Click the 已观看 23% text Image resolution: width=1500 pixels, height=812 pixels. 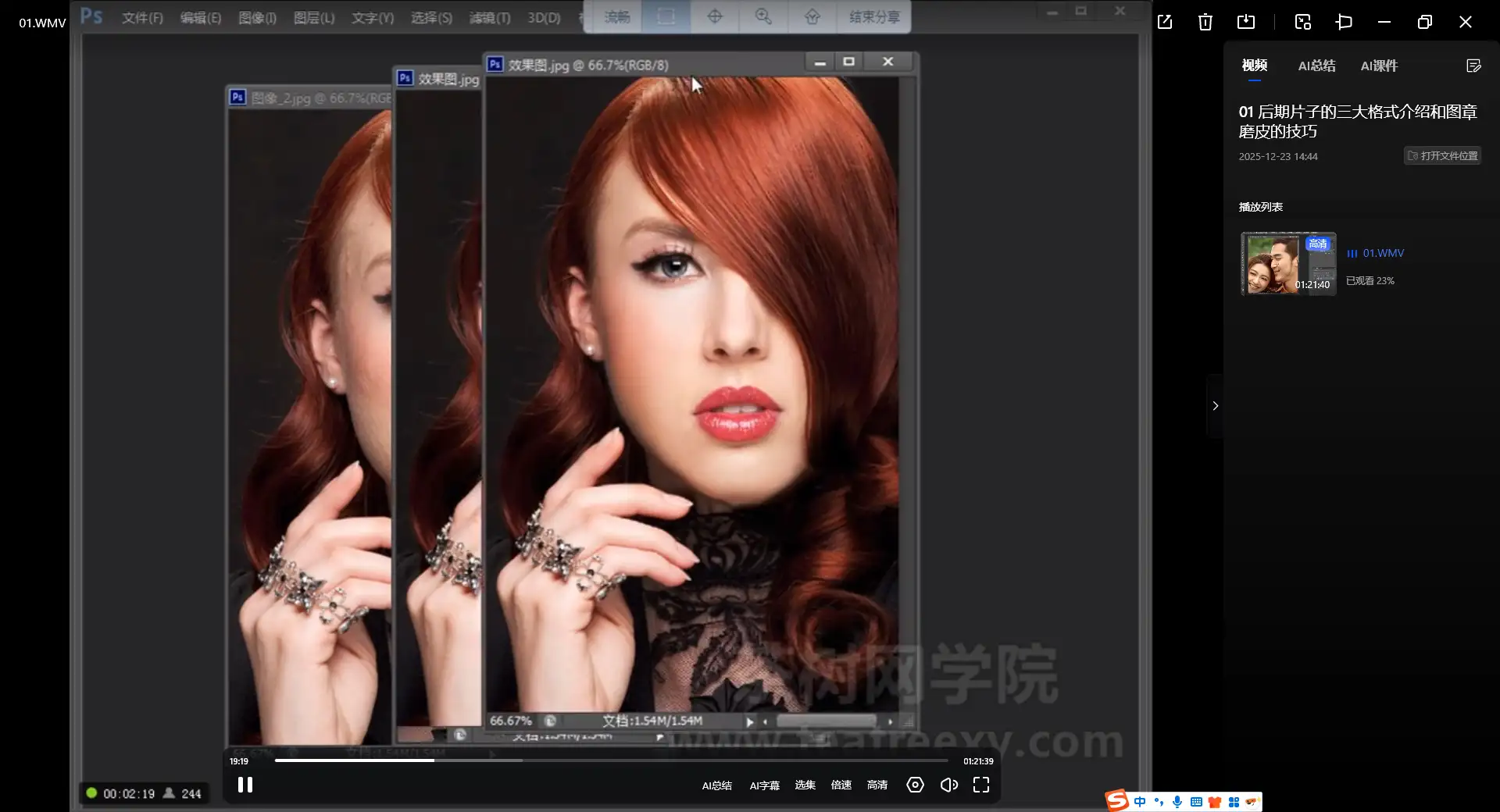click(1370, 280)
